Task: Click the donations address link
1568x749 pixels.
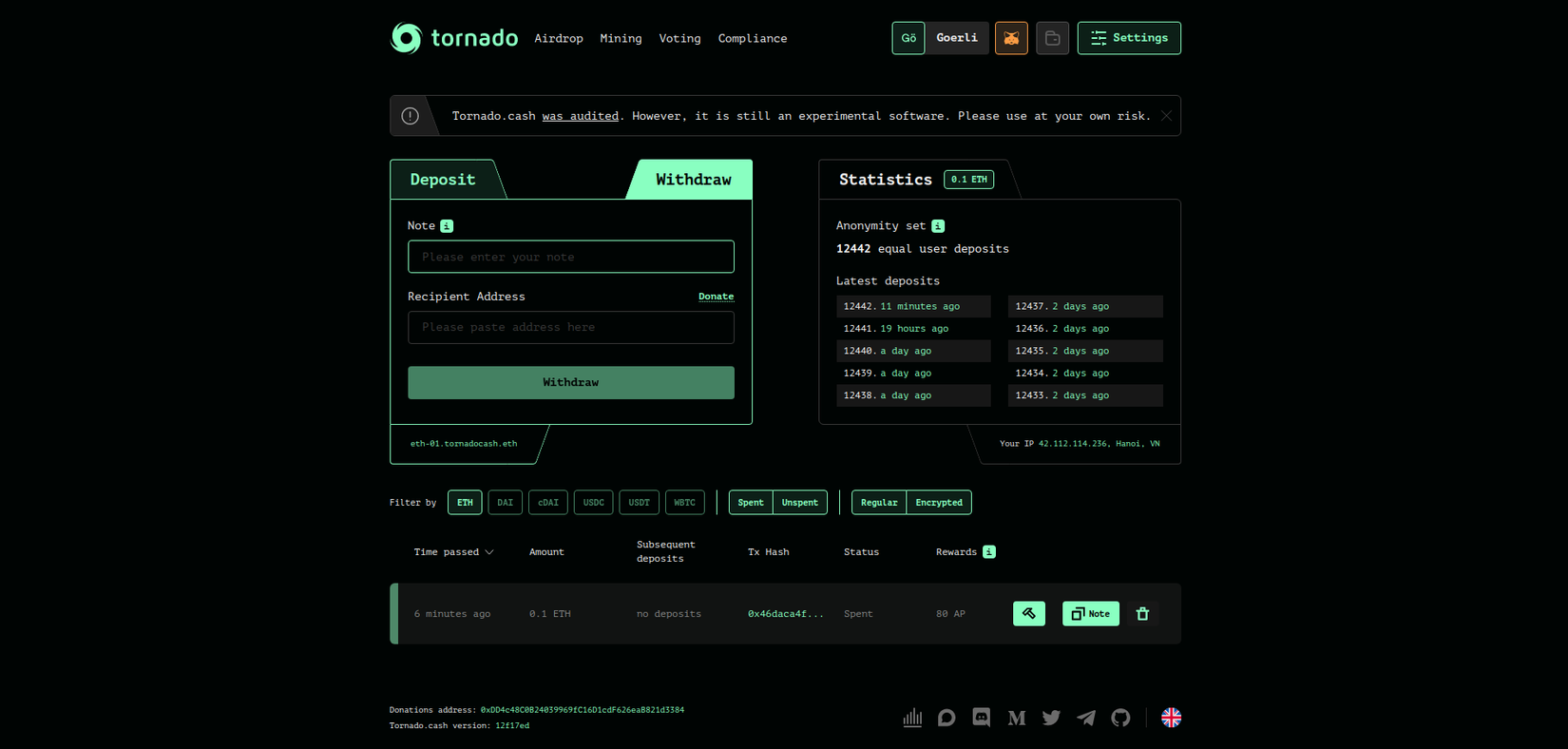Action: (583, 710)
